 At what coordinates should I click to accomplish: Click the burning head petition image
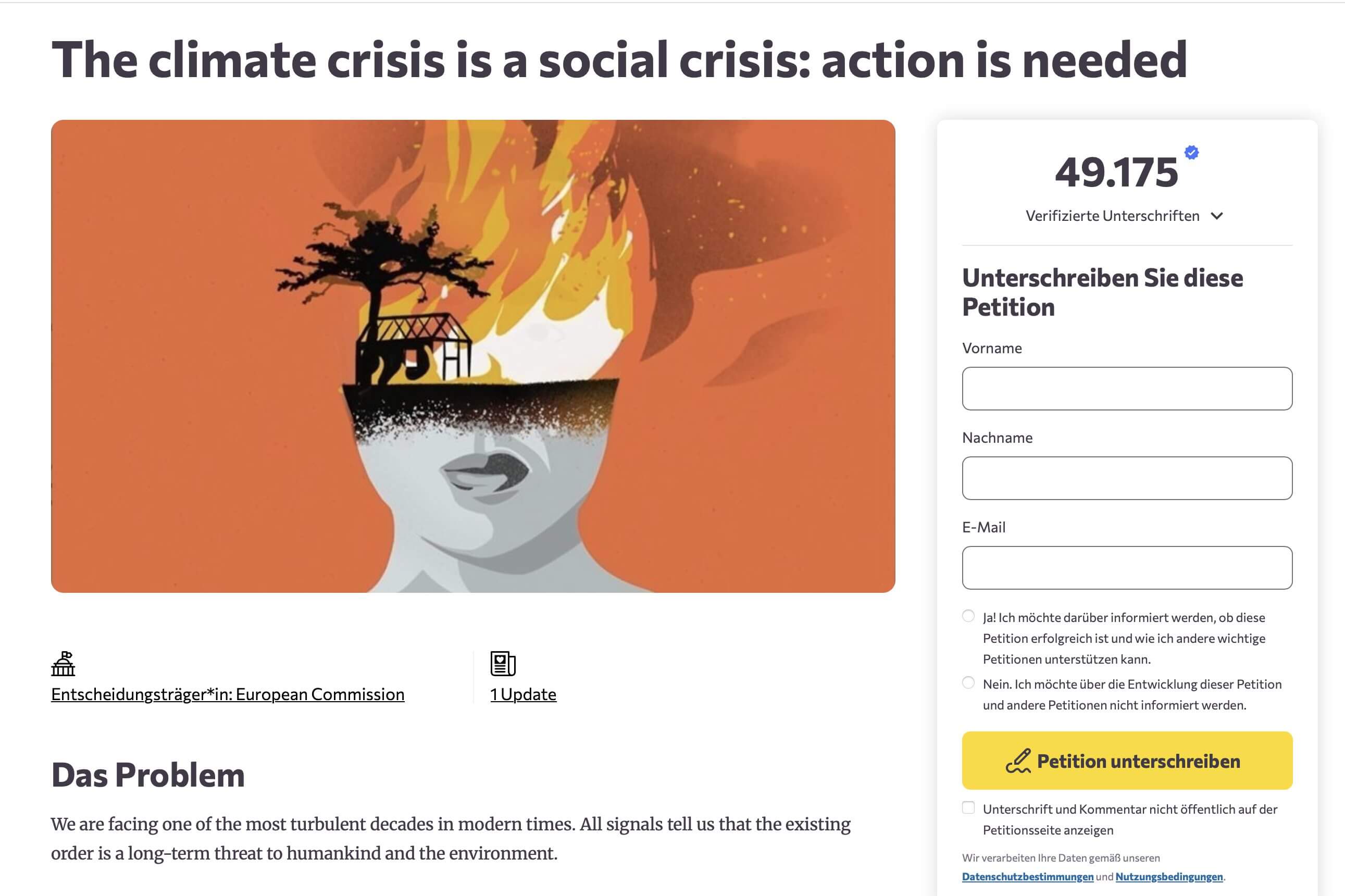tap(473, 356)
